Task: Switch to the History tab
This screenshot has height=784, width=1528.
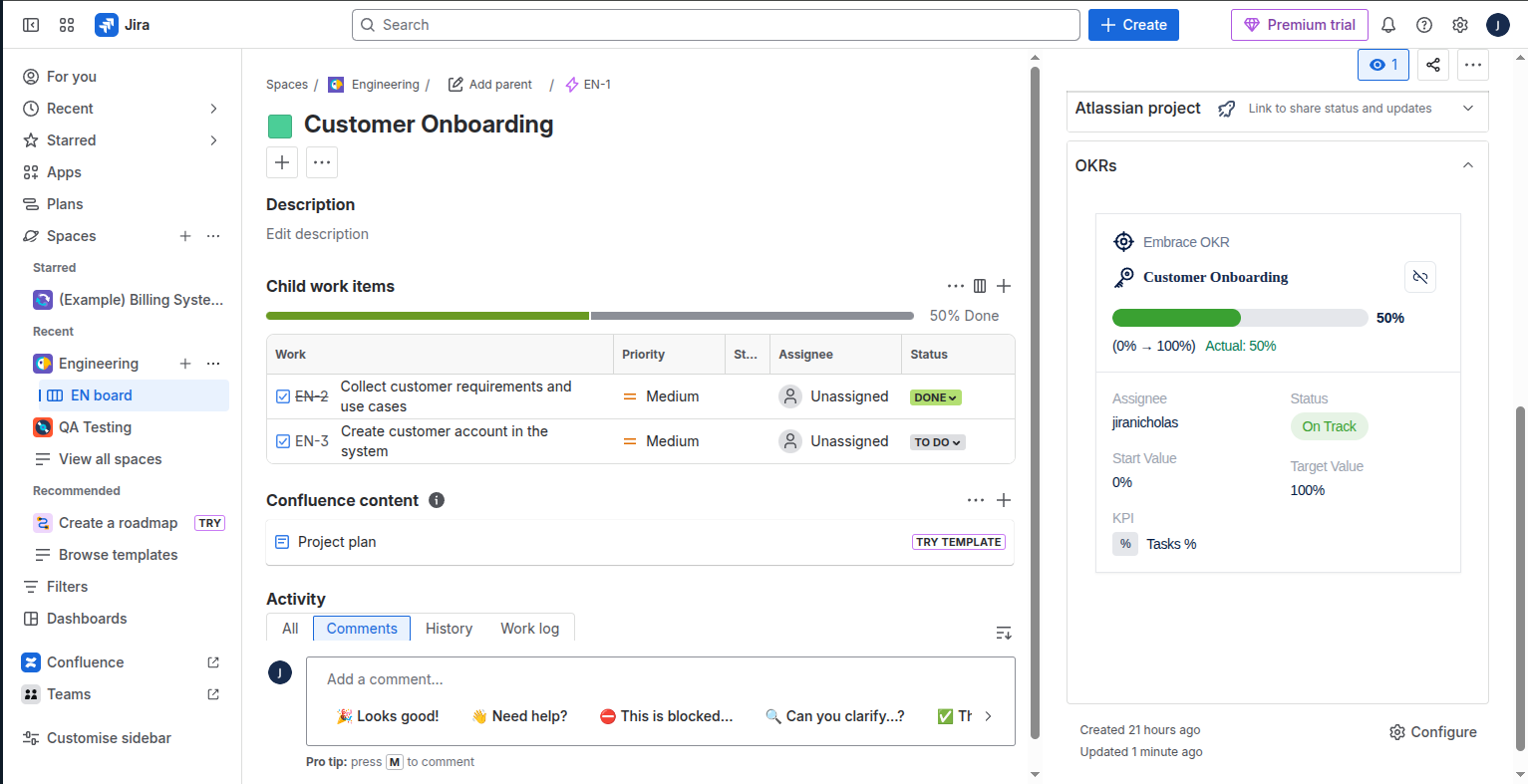Action: click(449, 629)
